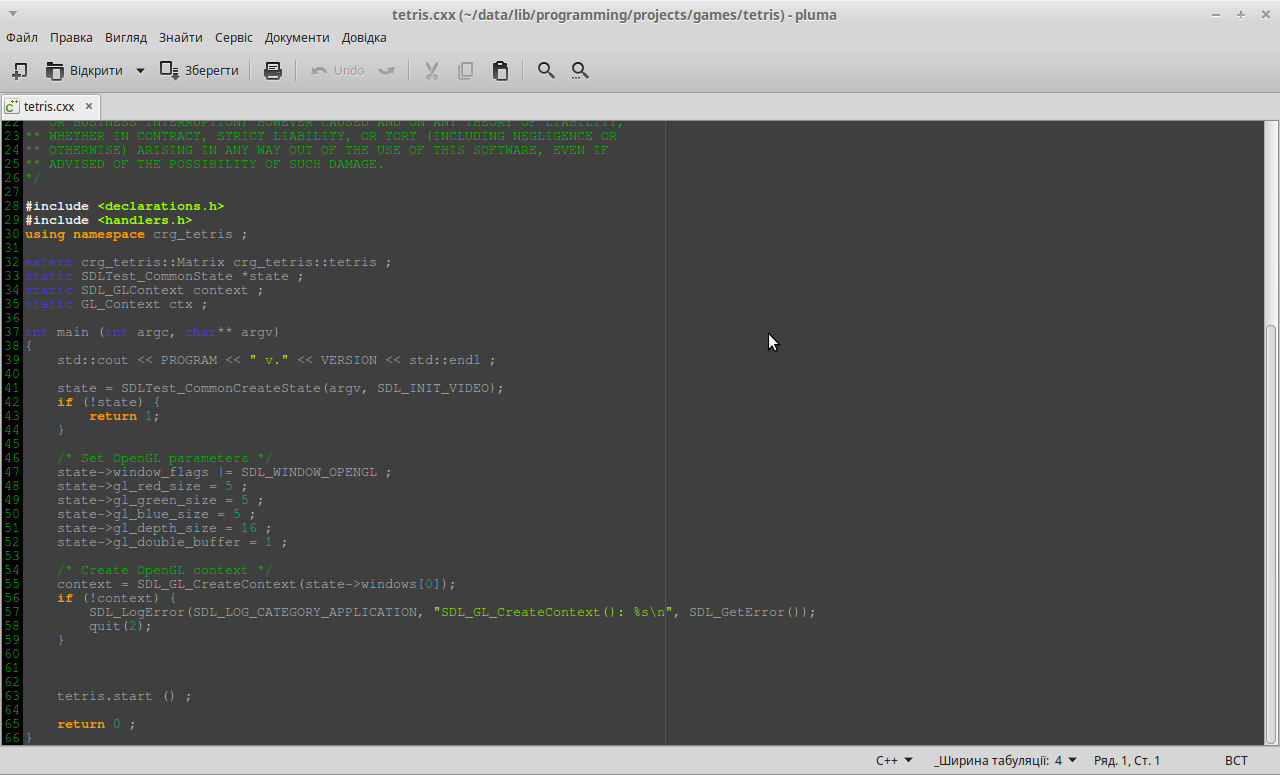1280x775 pixels.
Task: Open Find and Replace with the icon
Action: pyautogui.click(x=580, y=71)
